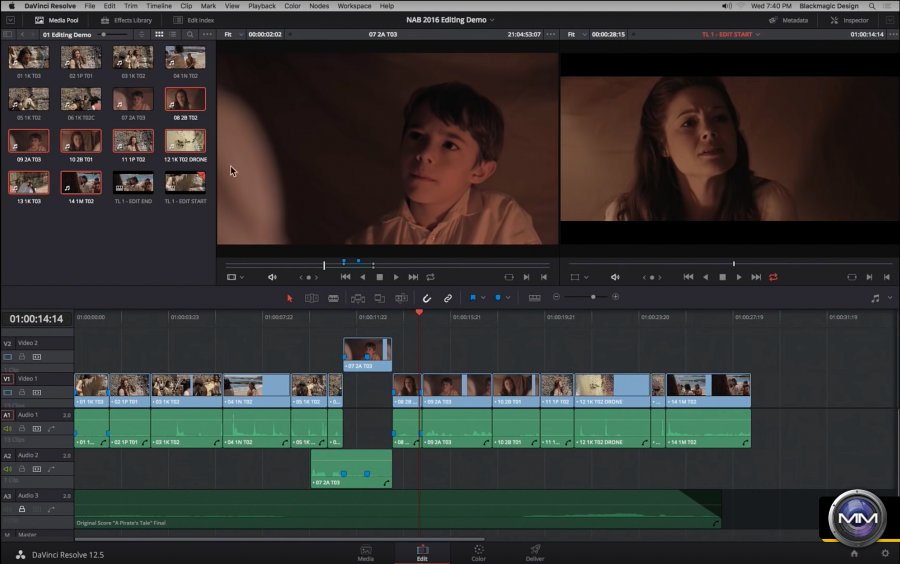The height and width of the screenshot is (564, 900).
Task: Activate the trim edit mode tool
Action: [312, 298]
